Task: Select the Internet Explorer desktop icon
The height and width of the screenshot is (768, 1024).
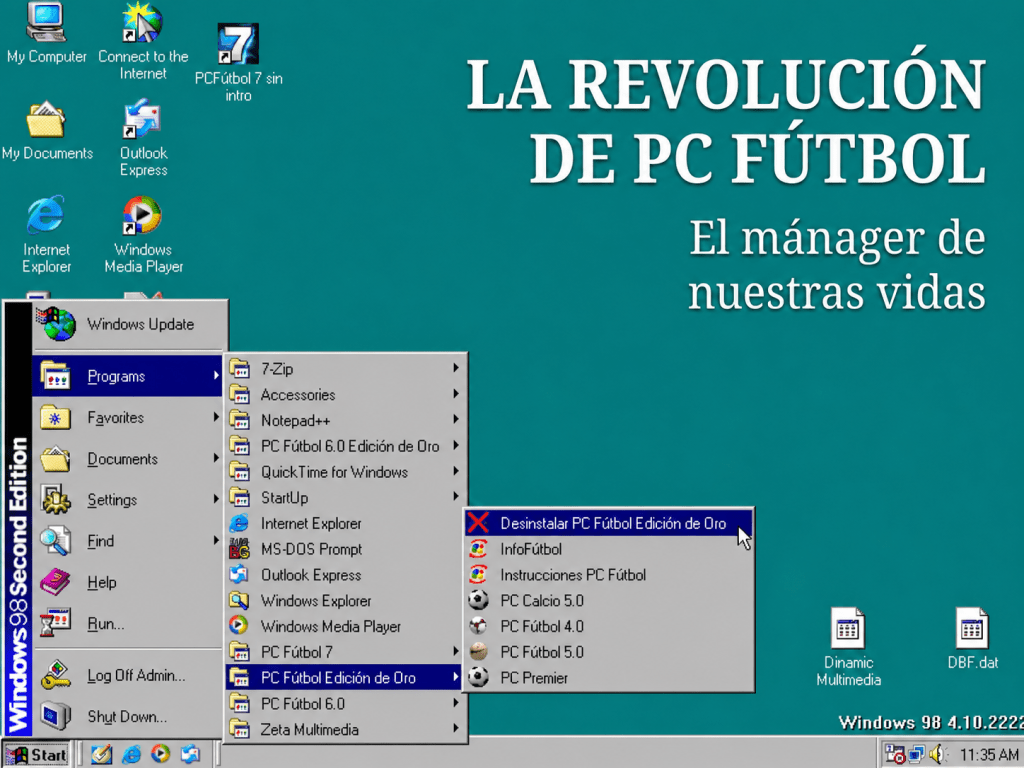Action: (x=46, y=235)
